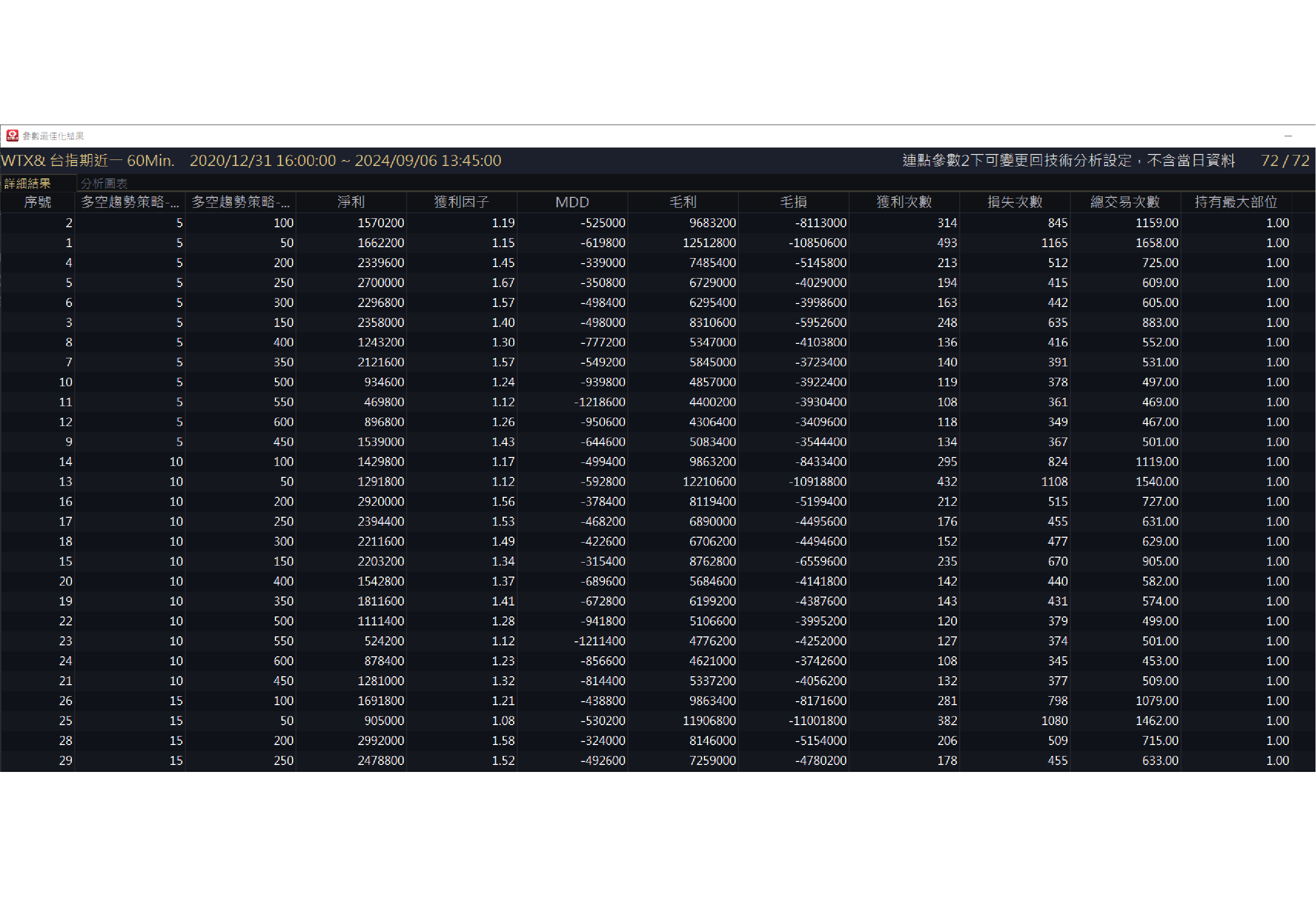1316x897 pixels.
Task: Sort by the 淨利 column header
Action: tap(351, 202)
